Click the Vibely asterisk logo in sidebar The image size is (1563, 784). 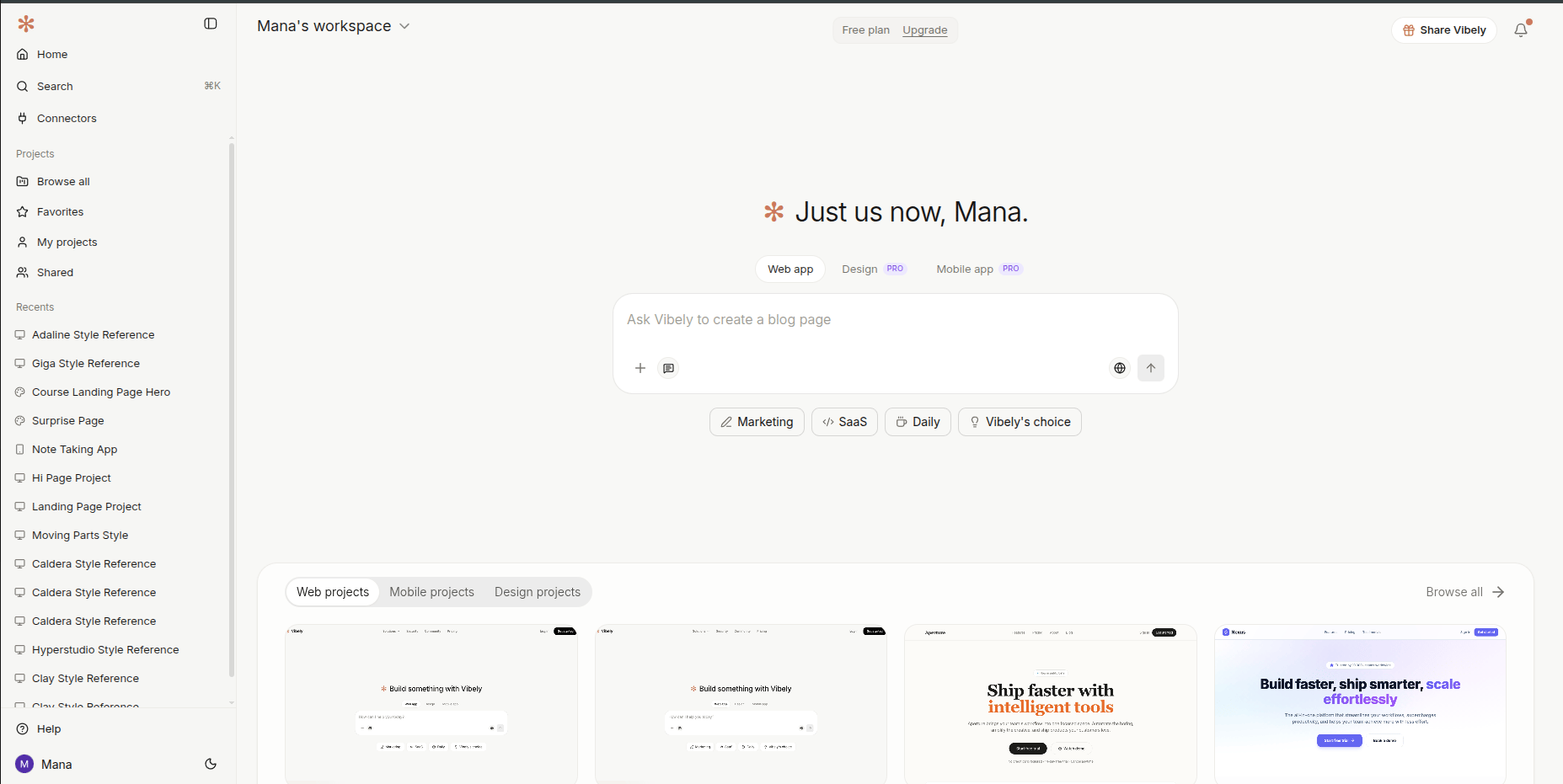tap(26, 24)
